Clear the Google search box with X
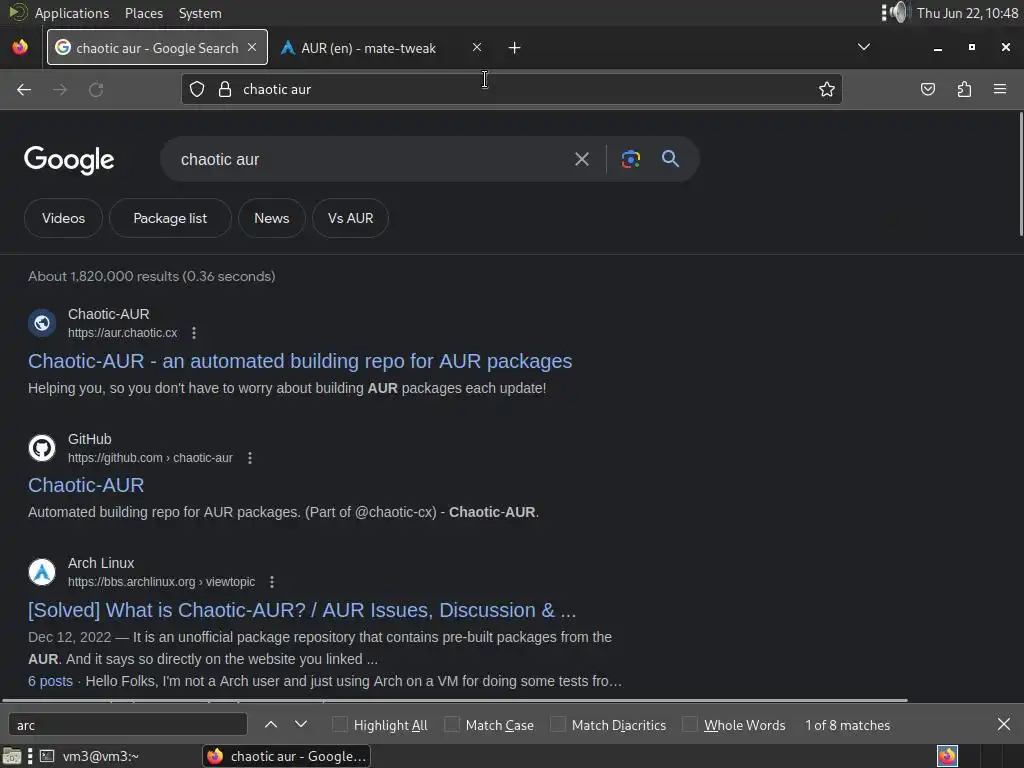This screenshot has height=768, width=1024. (582, 159)
